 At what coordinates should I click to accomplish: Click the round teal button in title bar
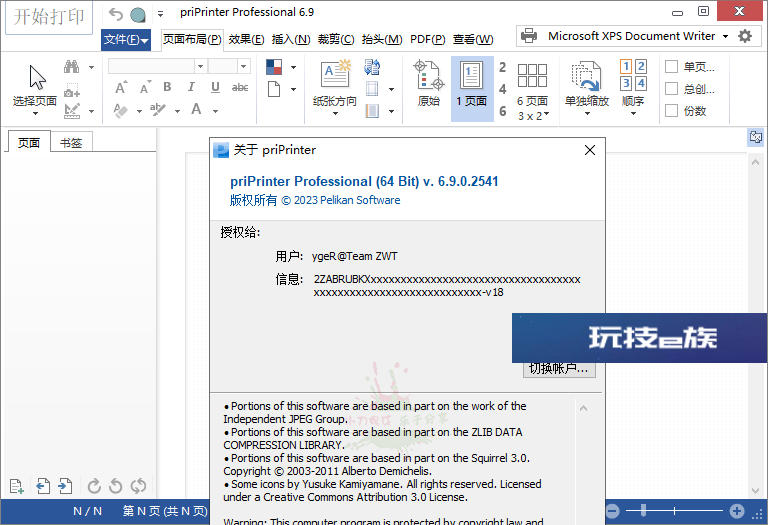coord(138,15)
